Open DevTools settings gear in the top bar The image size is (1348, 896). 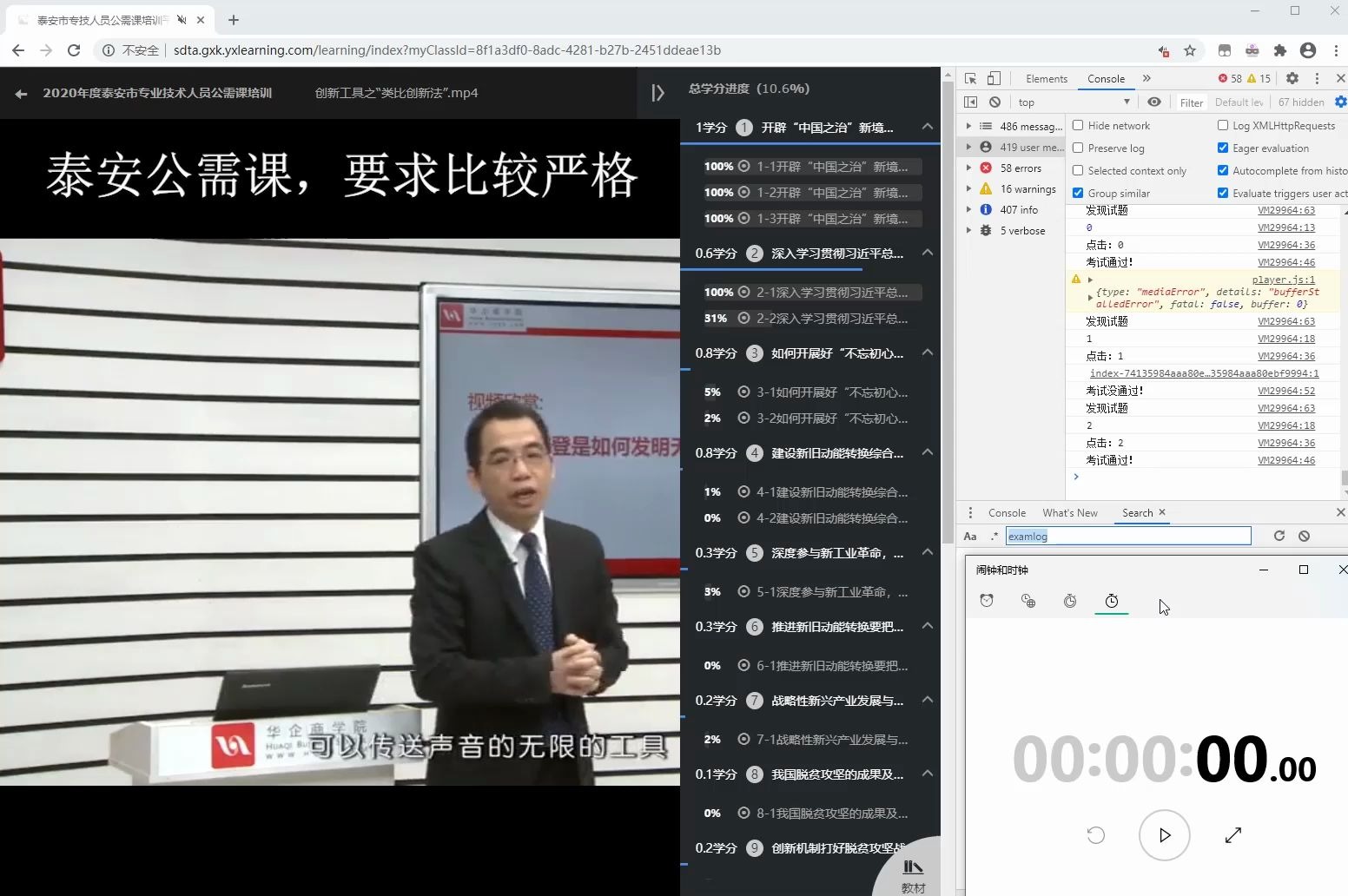[1292, 78]
